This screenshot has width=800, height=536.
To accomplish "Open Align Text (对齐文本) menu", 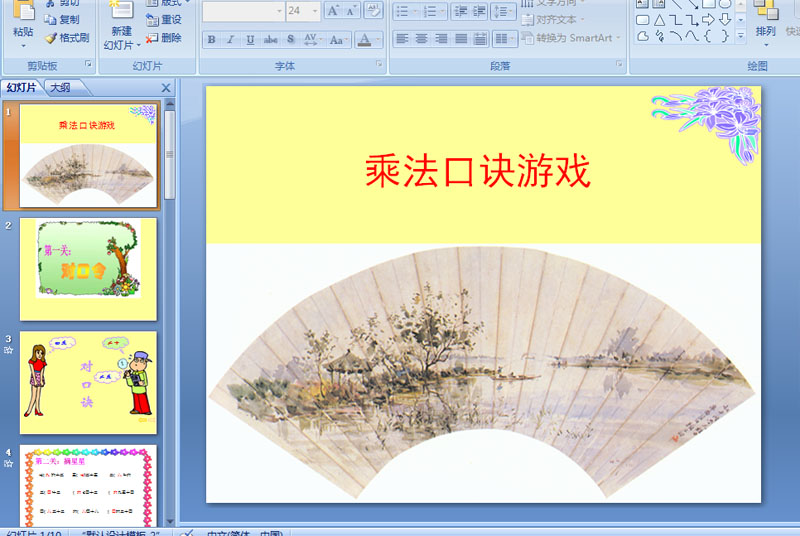I will tap(553, 19).
